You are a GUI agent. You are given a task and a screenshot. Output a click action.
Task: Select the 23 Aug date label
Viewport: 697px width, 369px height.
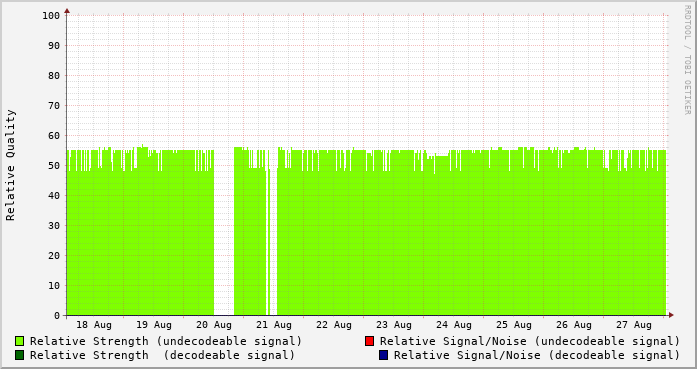coord(394,325)
